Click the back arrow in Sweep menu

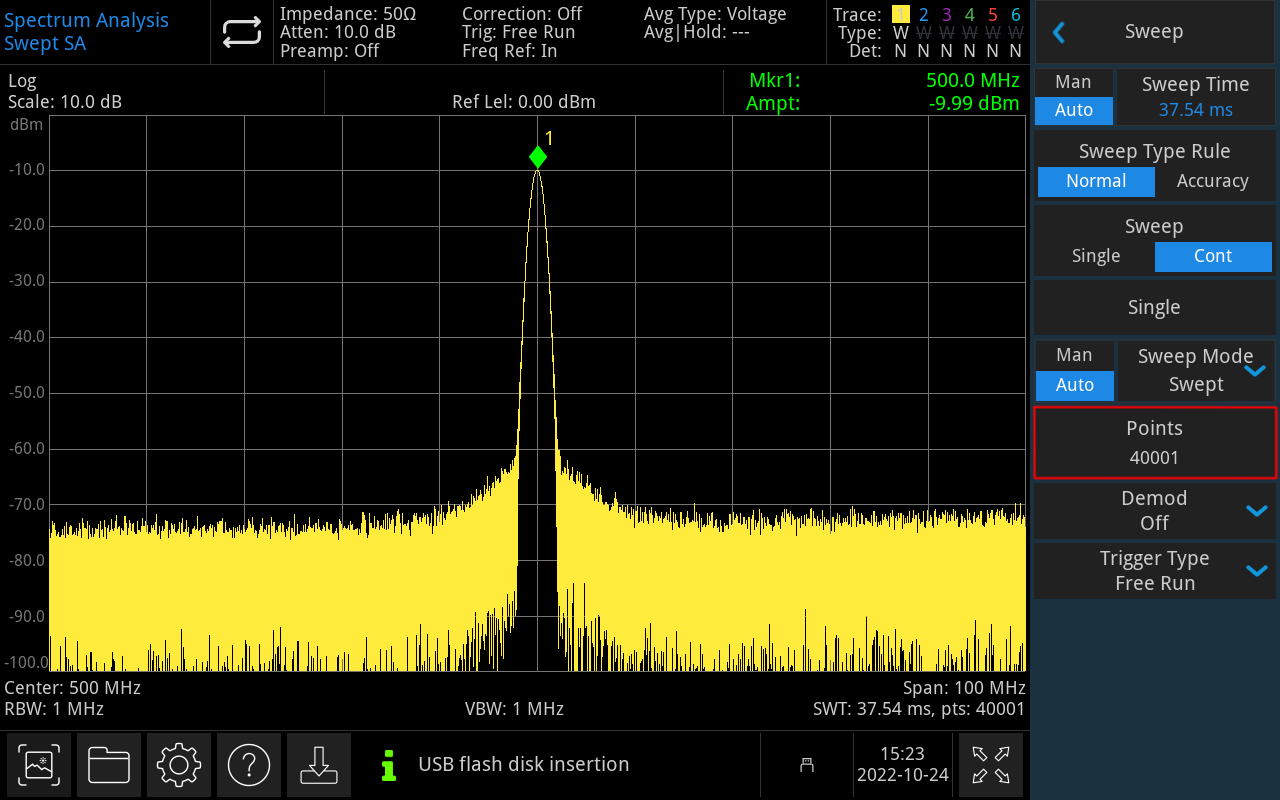[1059, 32]
